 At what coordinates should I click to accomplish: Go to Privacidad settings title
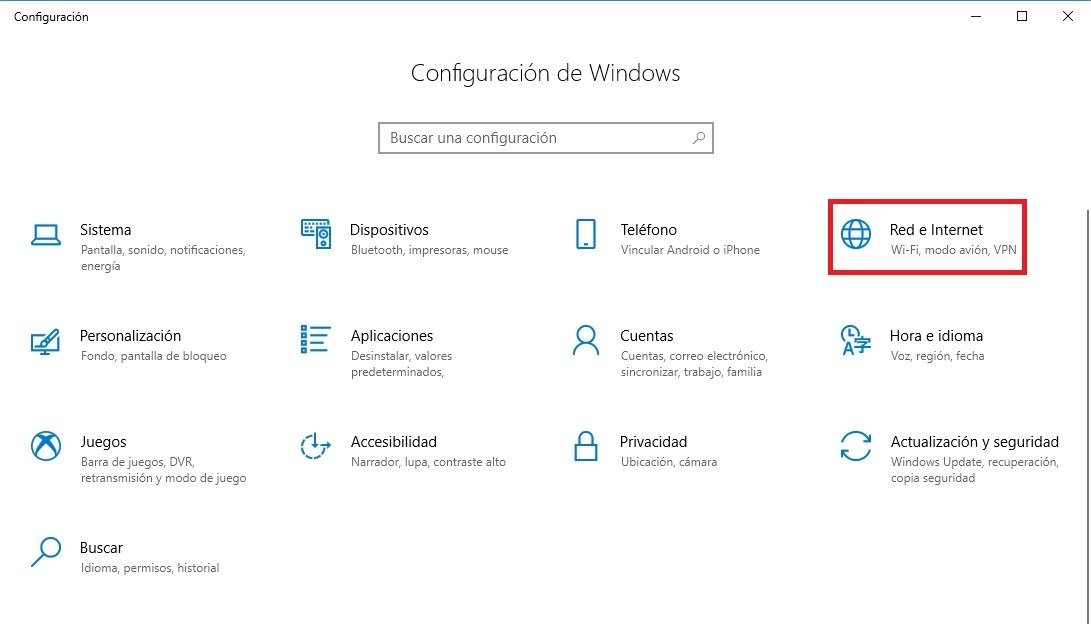point(653,442)
